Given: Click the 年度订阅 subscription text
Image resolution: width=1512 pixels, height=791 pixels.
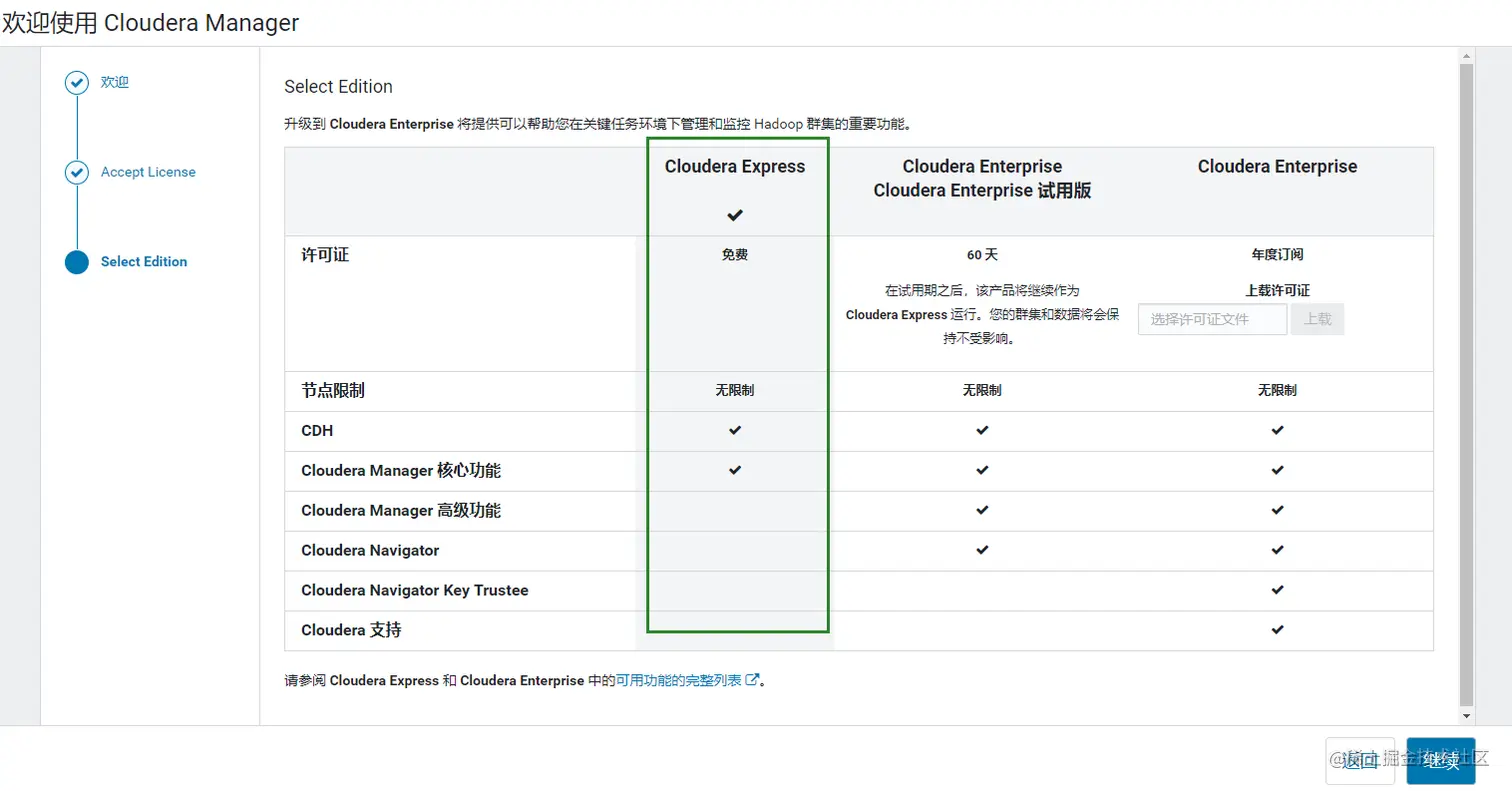Looking at the screenshot, I should pyautogui.click(x=1277, y=255).
